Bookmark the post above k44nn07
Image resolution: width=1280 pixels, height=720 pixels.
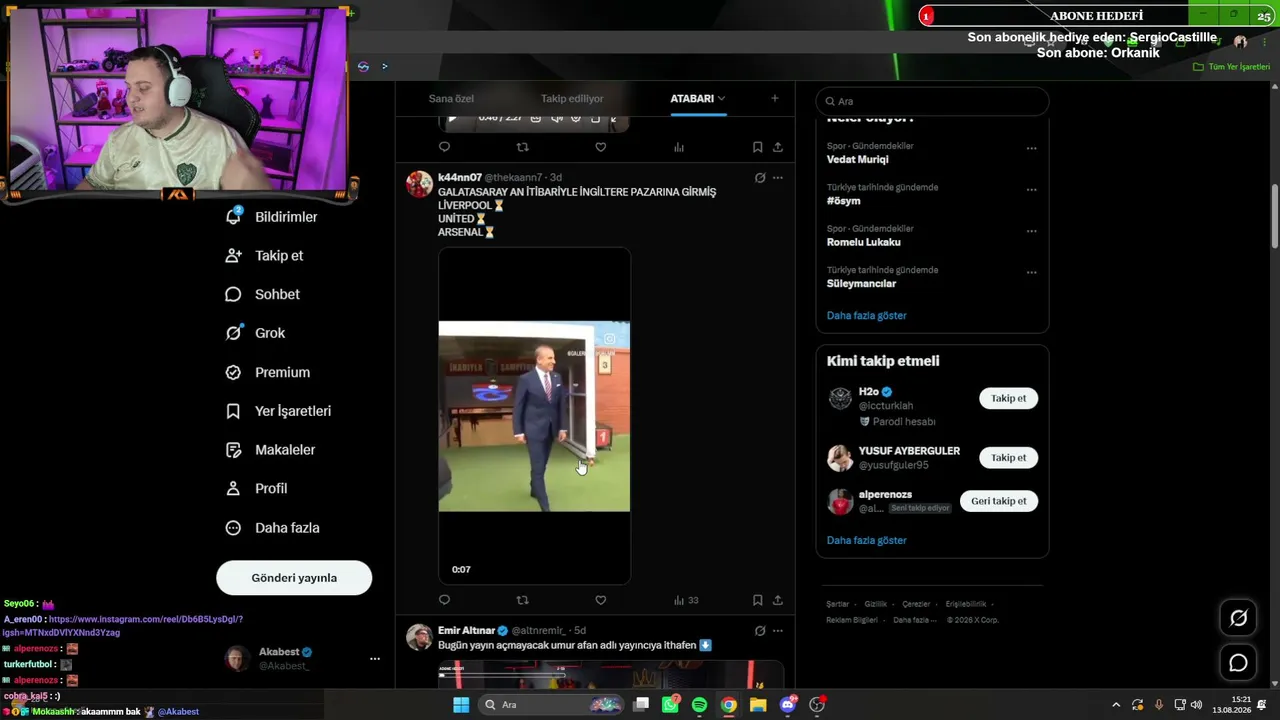coord(757,147)
